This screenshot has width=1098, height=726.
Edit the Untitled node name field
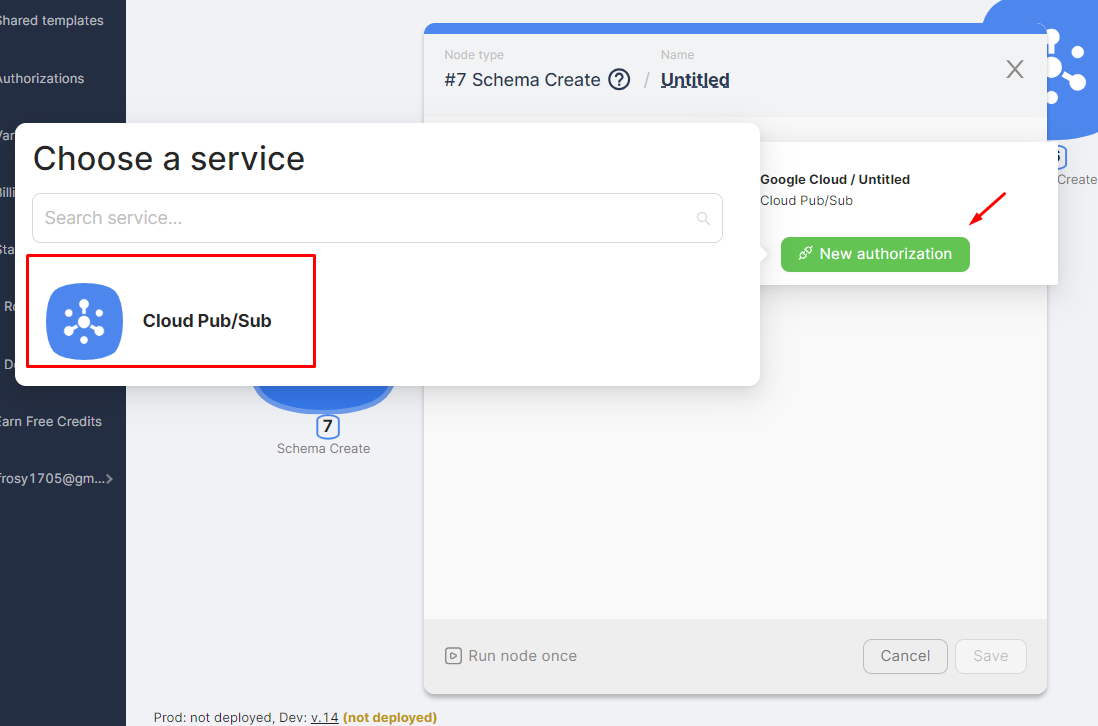[x=695, y=80]
